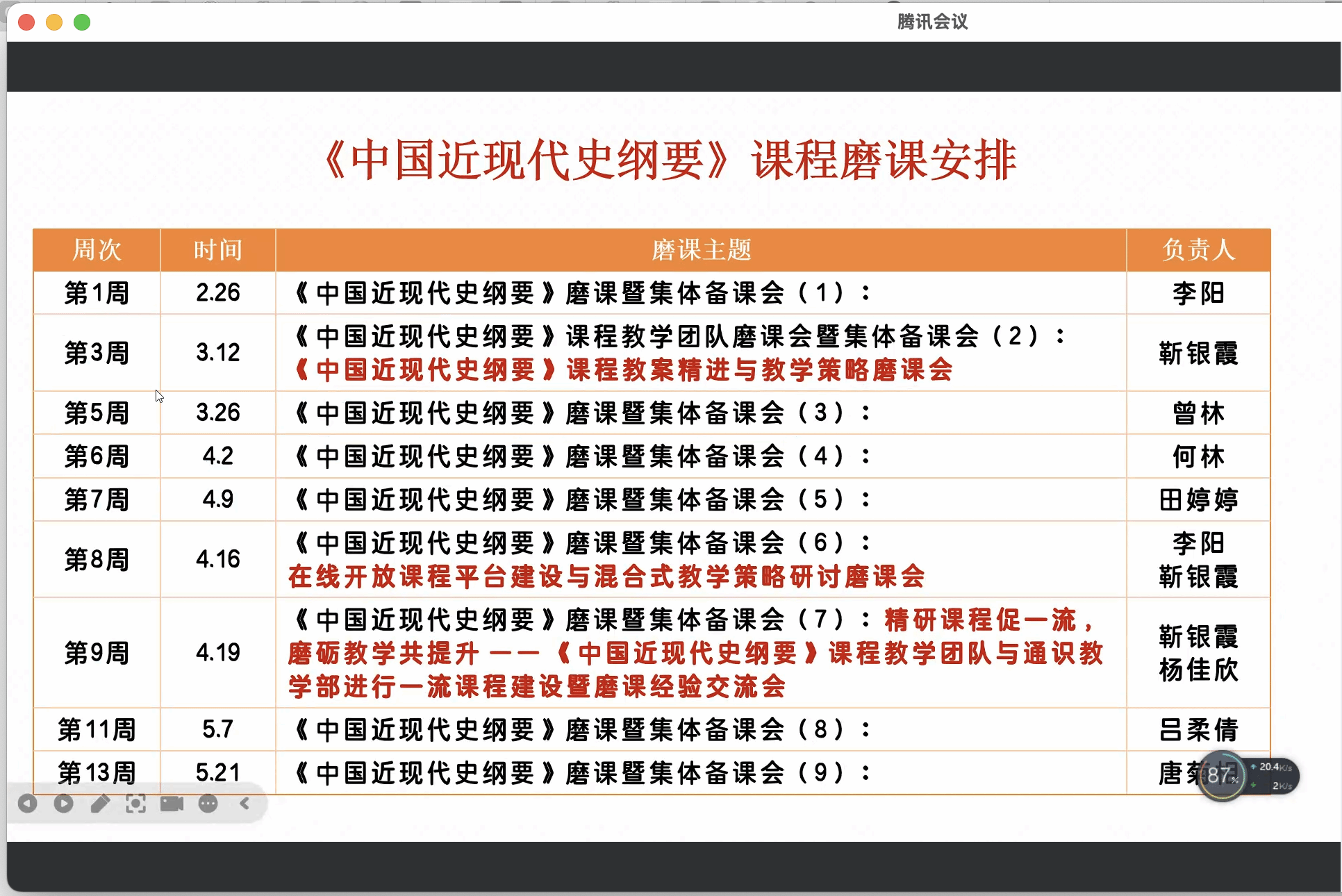Click the video camera icon
Viewport: 1342px width, 896px height.
tap(172, 804)
